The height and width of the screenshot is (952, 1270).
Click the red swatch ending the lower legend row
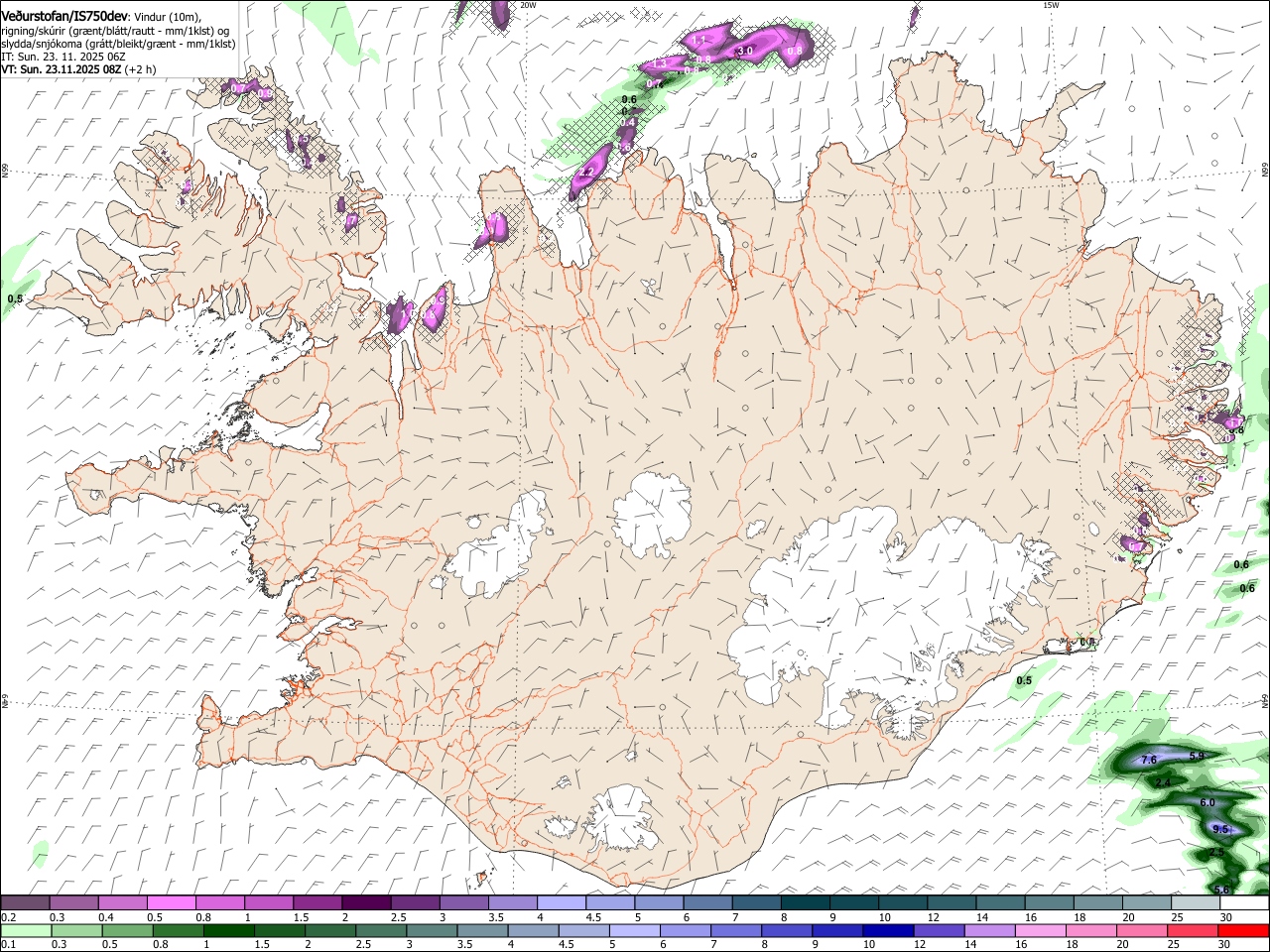pos(1243,931)
